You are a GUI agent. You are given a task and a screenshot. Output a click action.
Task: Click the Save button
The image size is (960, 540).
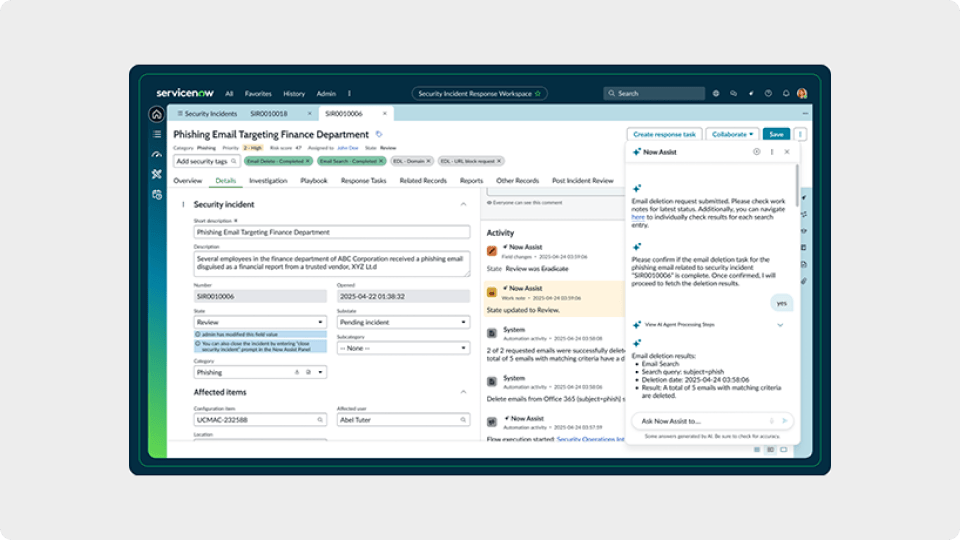[x=775, y=134]
